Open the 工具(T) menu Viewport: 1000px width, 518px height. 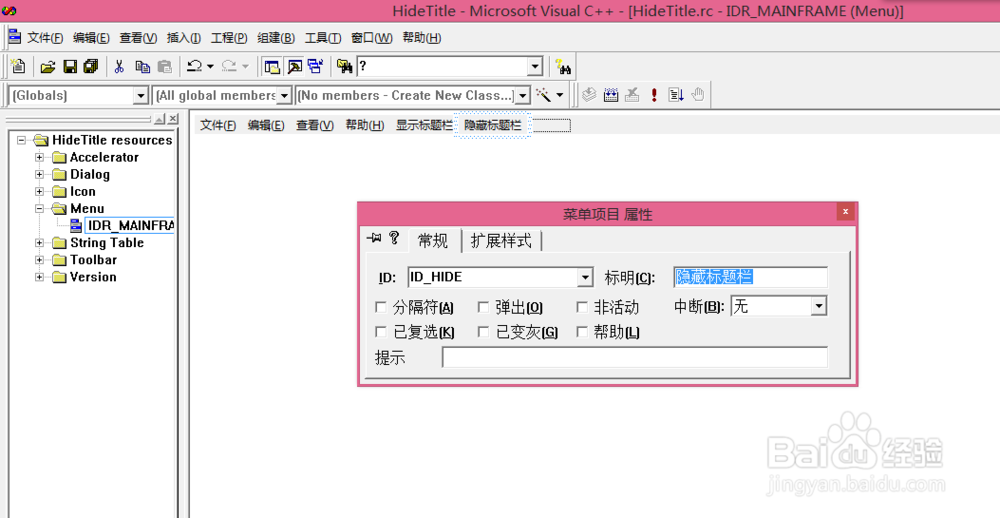pyautogui.click(x=323, y=38)
